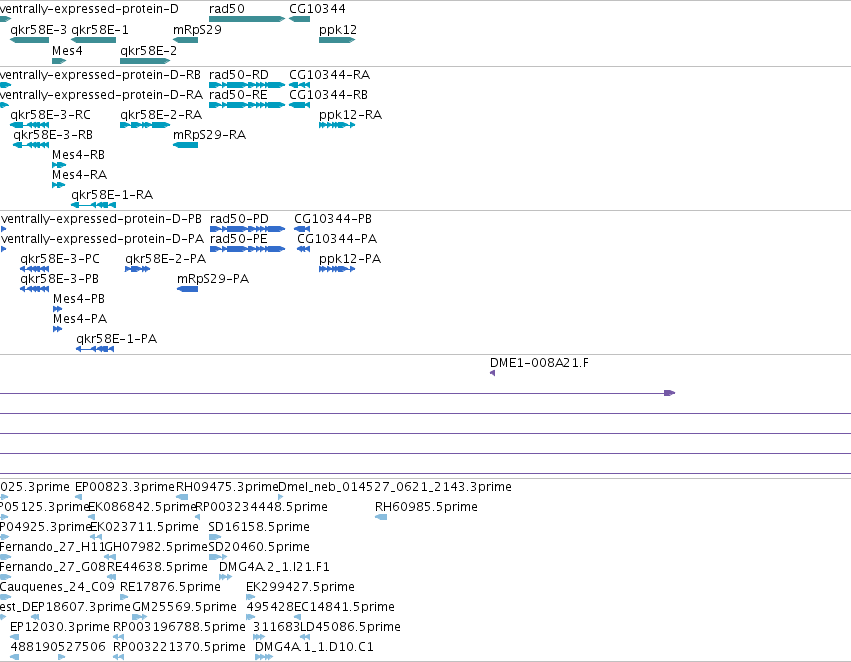Click RE17876.5prime EST
The height and width of the screenshot is (662, 851).
[124, 597]
